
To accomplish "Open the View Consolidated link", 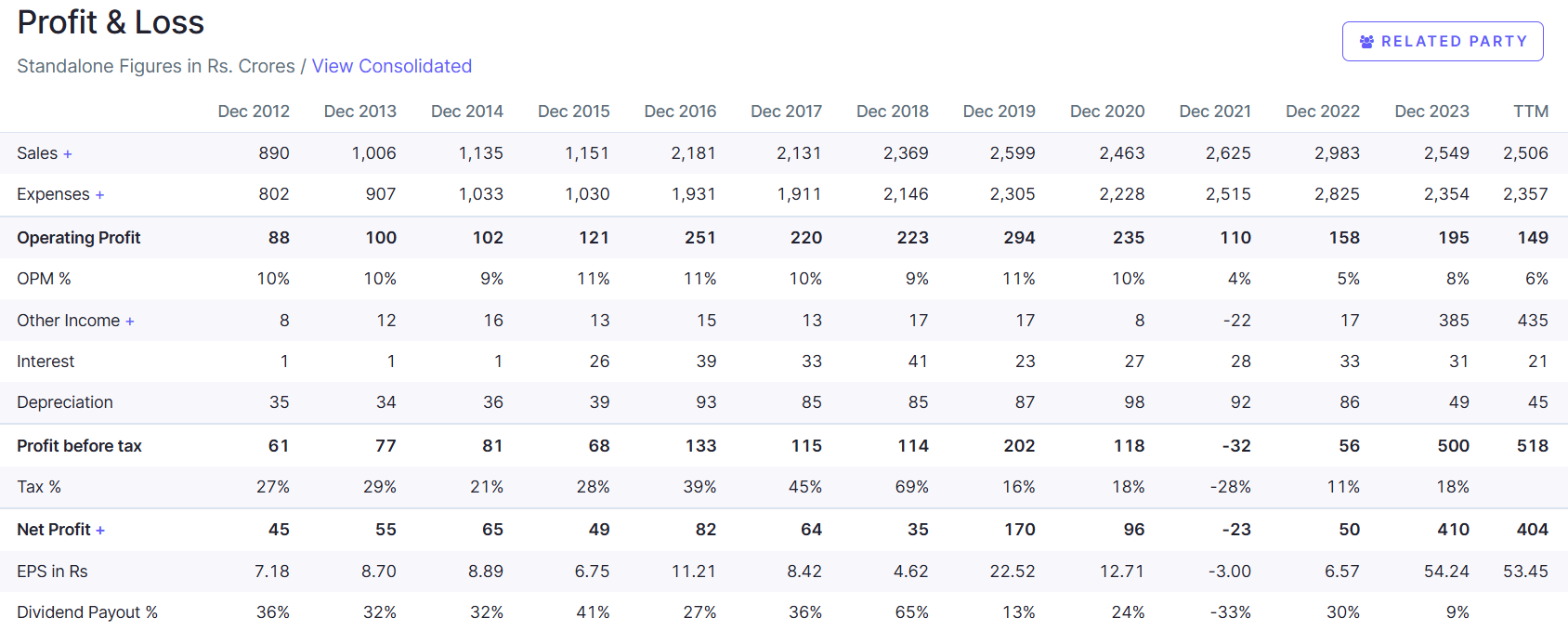I will click(392, 66).
